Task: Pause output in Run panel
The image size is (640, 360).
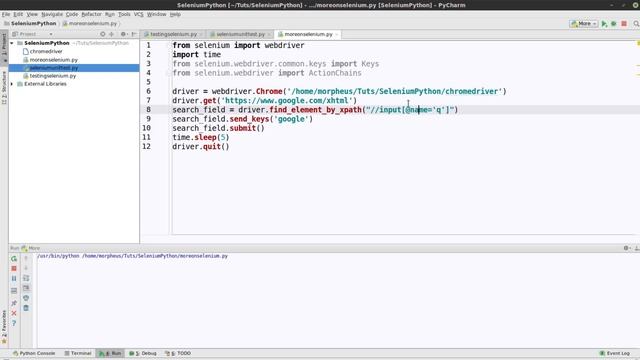Action: click(14, 278)
